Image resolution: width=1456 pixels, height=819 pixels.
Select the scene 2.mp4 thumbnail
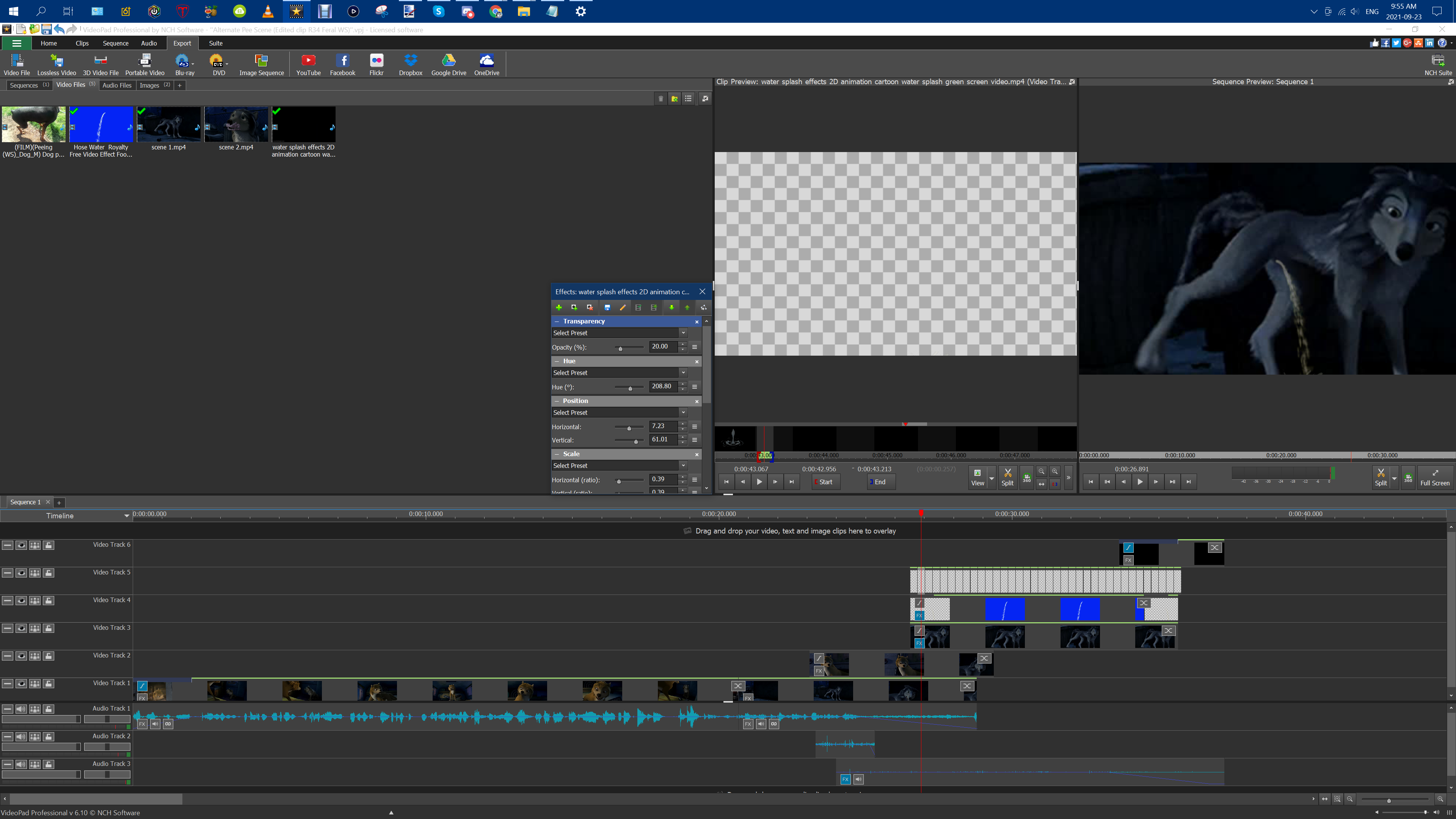(236, 125)
